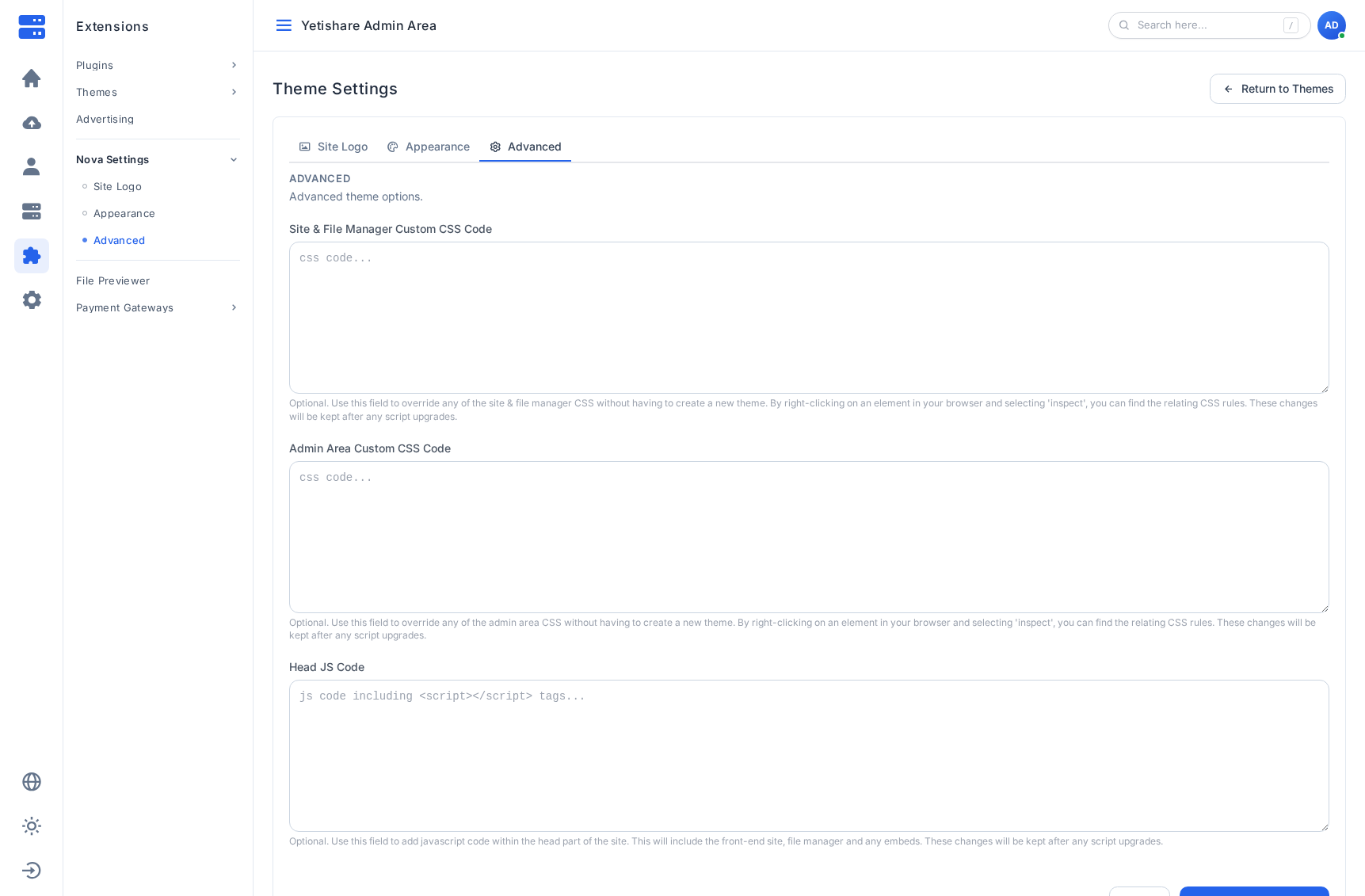1365x896 pixels.
Task: Select Advanced under Nova Settings
Action: (119, 240)
